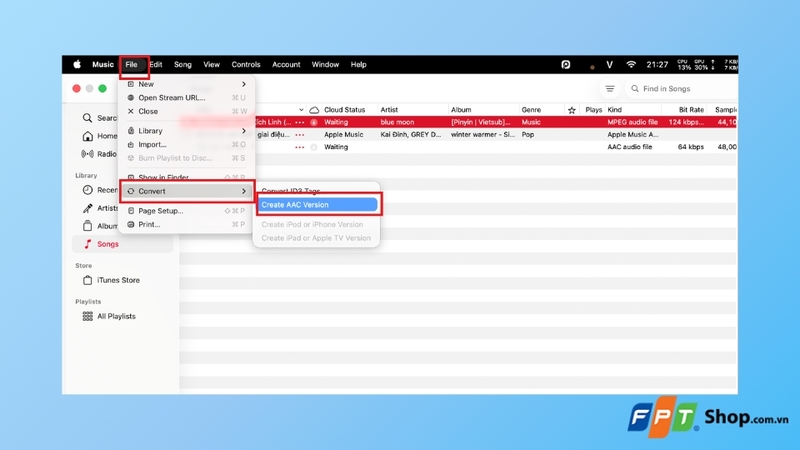Sort by Artist column header
Screen dimensions: 800x450
point(389,110)
